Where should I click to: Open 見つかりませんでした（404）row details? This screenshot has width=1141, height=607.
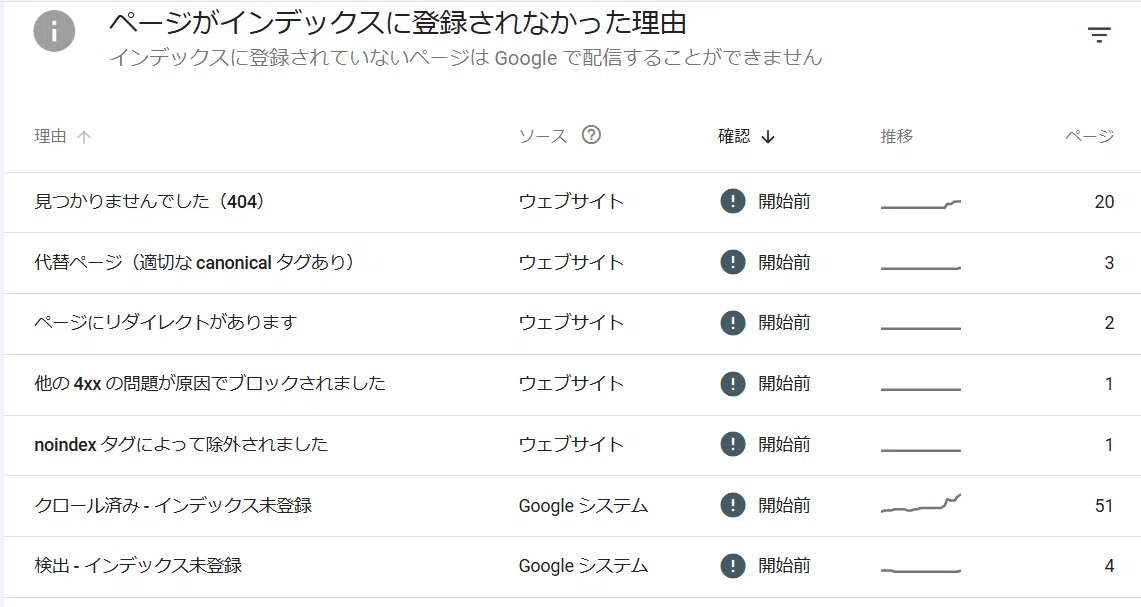tap(574, 202)
